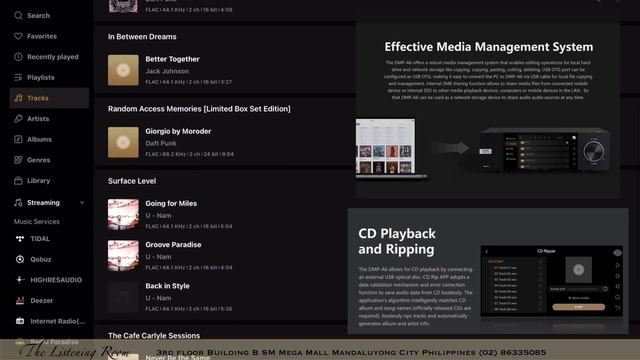
Task: Select Giorgio by Moroder album art thumbnail
Action: tap(123, 142)
